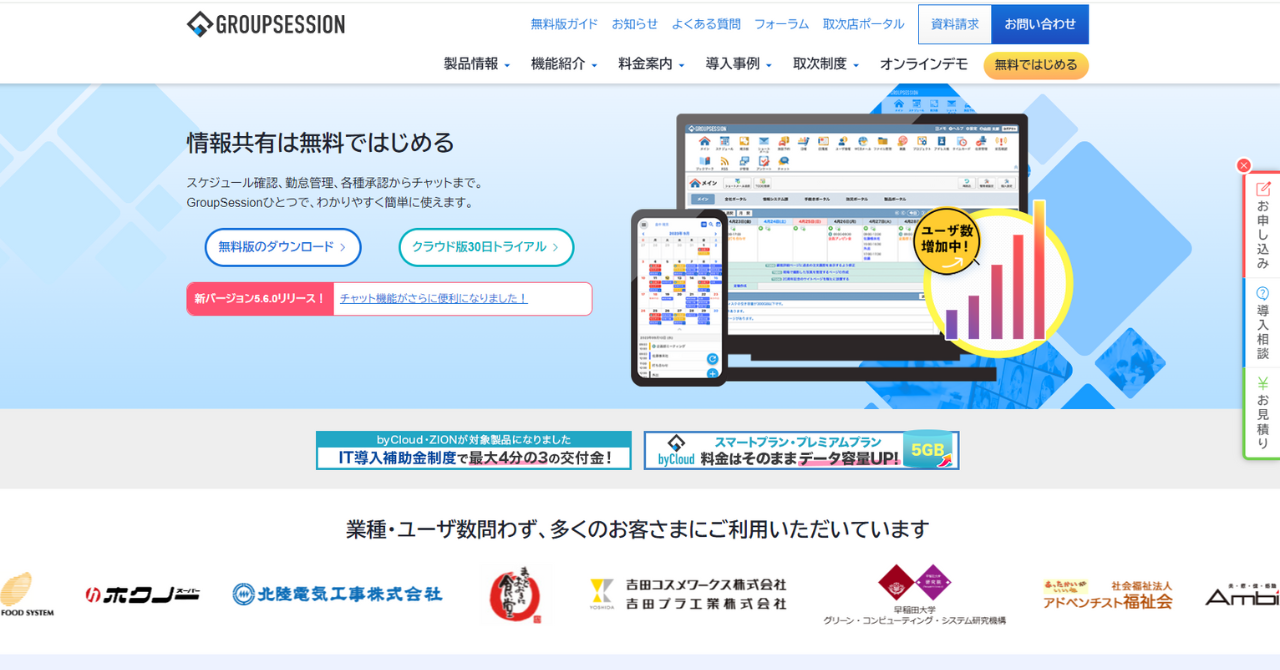1280x670 pixels.
Task: Click the お問い合わせ button in header
Action: pyautogui.click(x=1040, y=24)
